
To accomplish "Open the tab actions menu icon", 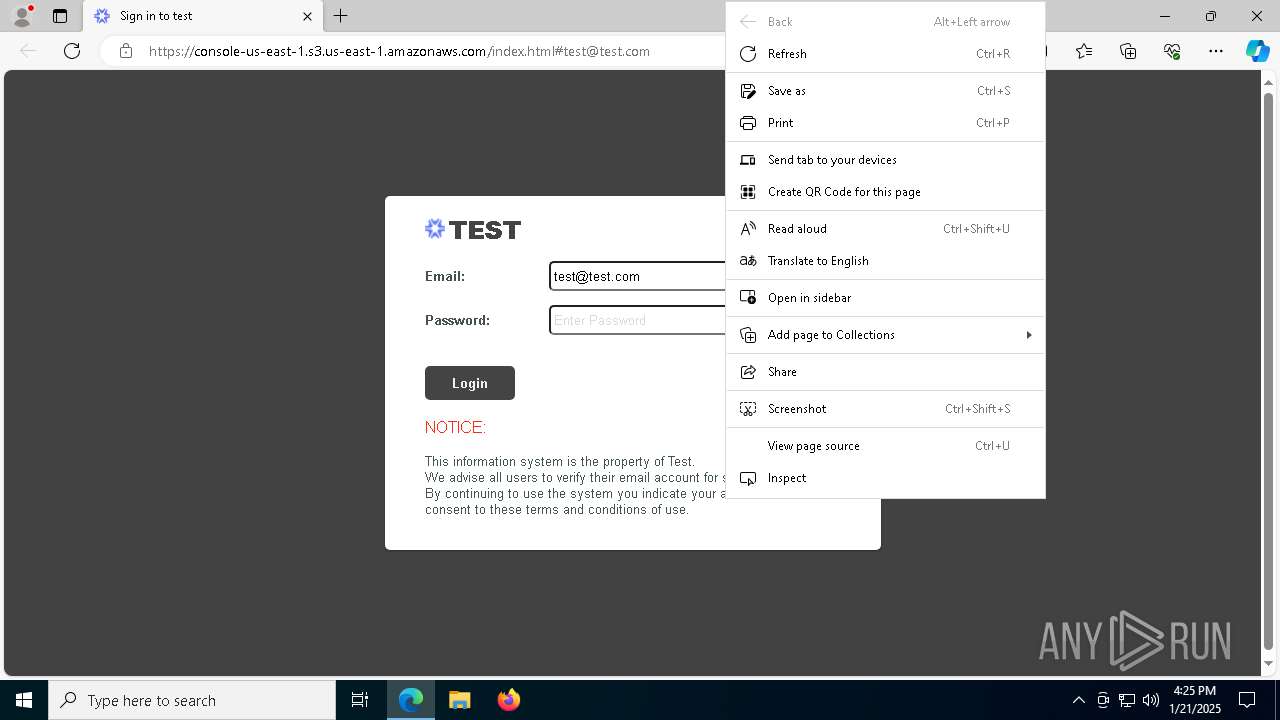I will point(60,16).
